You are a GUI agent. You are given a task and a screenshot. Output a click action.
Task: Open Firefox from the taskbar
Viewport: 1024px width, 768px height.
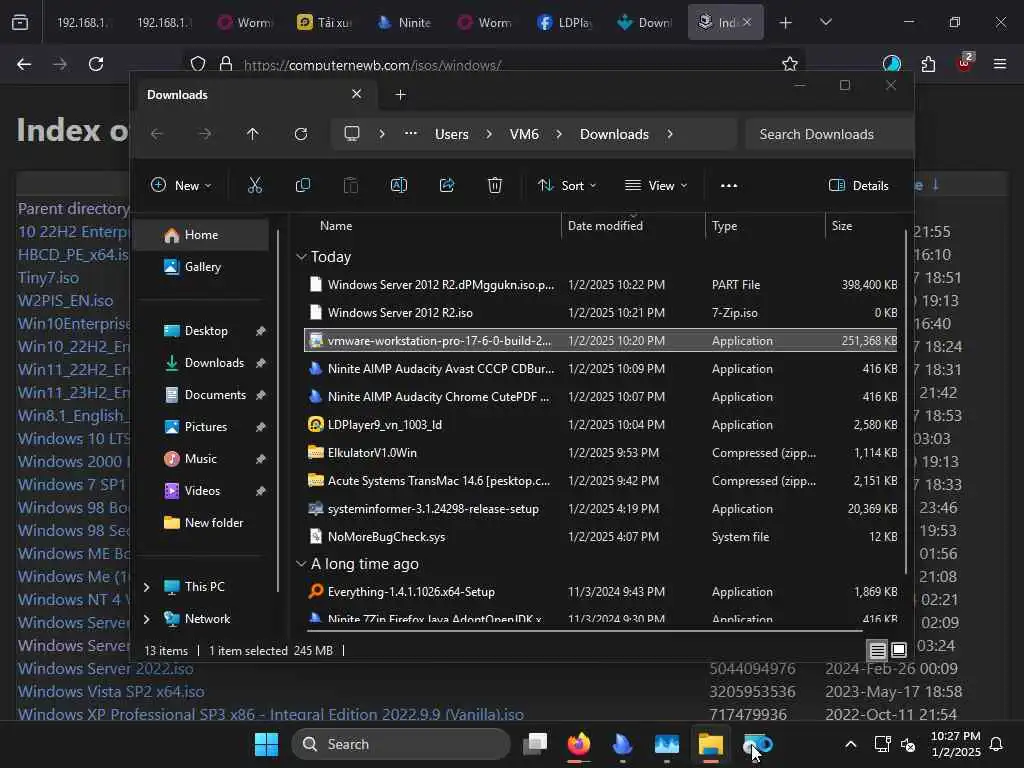pyautogui.click(x=579, y=744)
